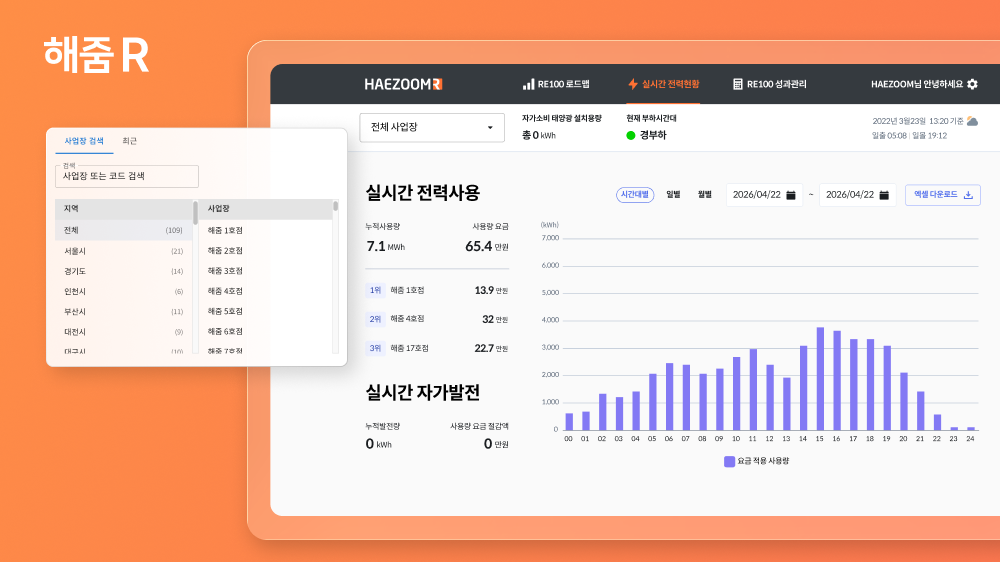
Task: Select the 월별 view option
Action: tap(705, 195)
